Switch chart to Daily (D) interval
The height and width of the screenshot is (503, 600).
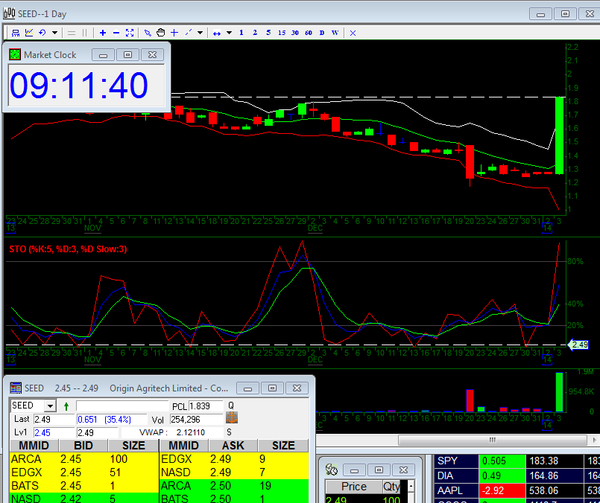(321, 33)
